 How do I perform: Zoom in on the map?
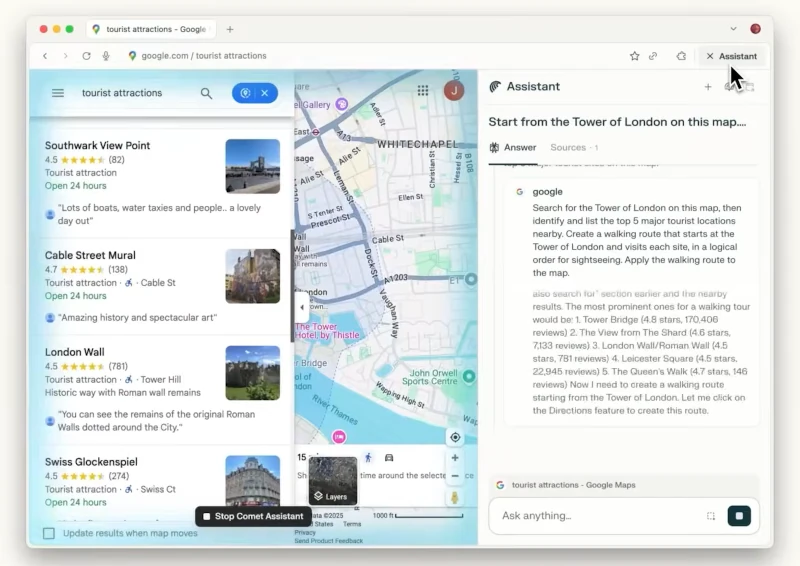pyautogui.click(x=455, y=458)
